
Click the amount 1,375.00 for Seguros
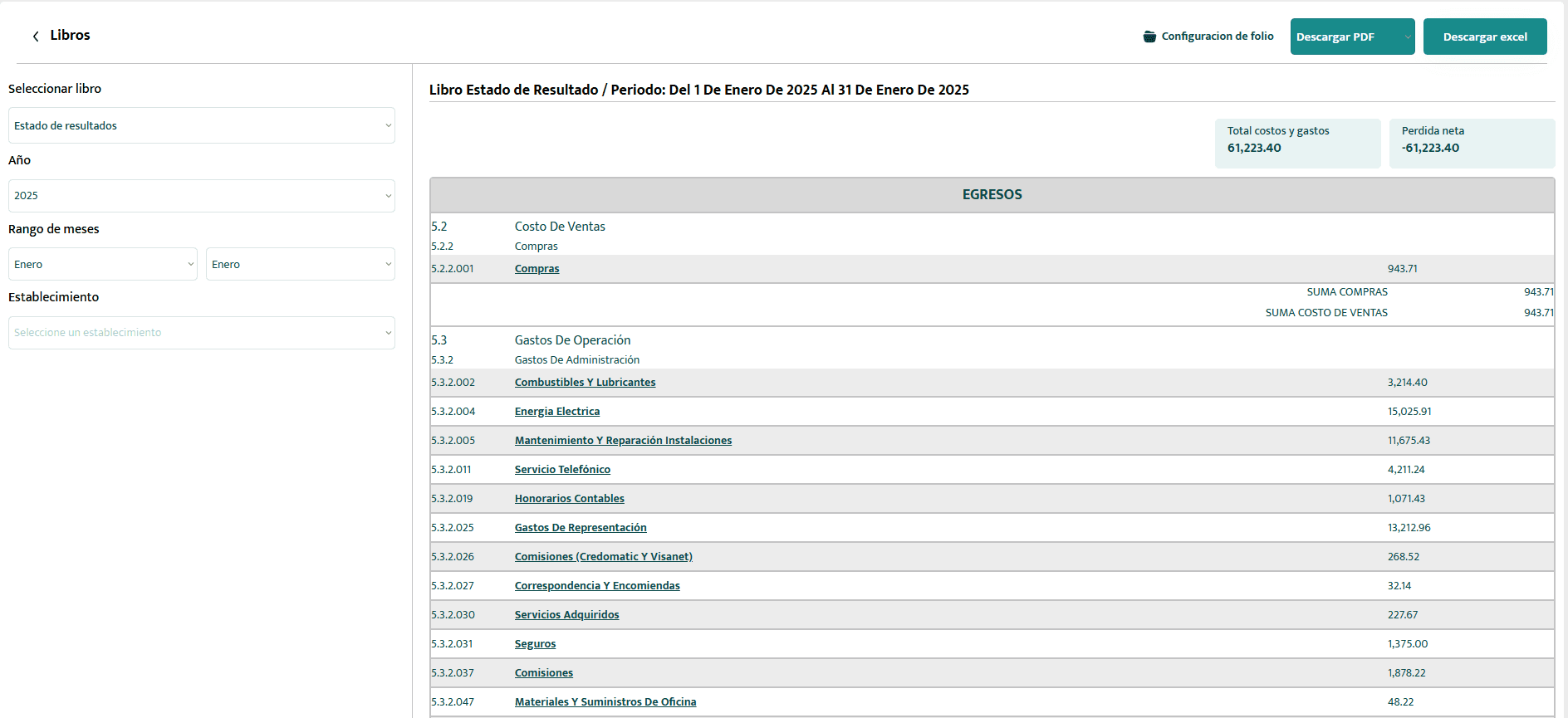pos(1408,644)
